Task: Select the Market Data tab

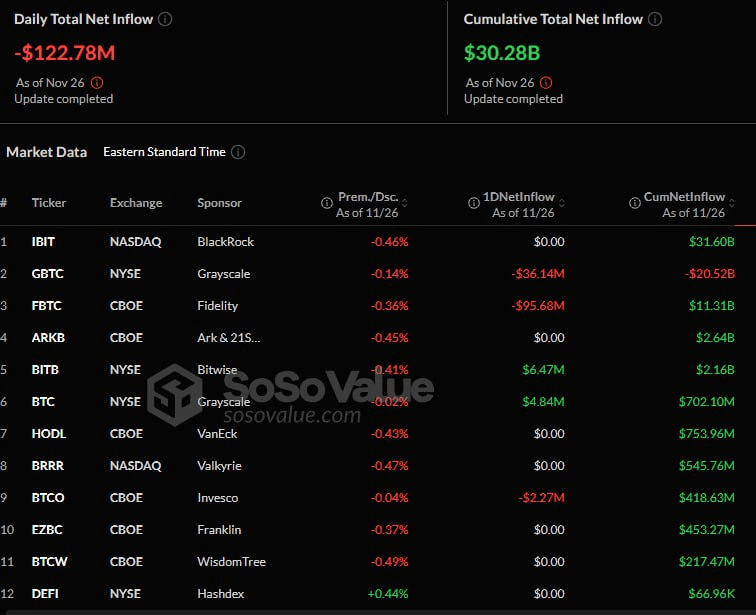Action: [x=47, y=152]
